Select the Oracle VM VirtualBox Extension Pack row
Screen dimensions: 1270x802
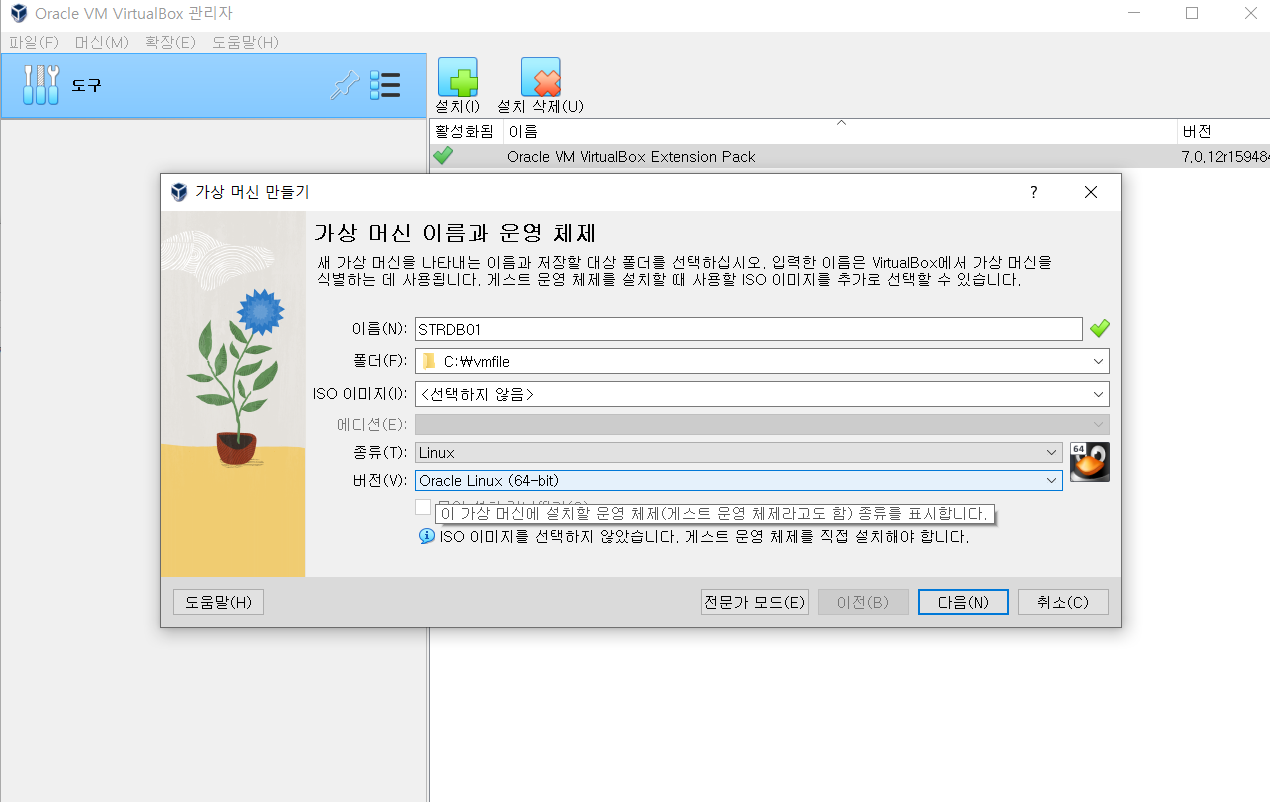pos(849,156)
